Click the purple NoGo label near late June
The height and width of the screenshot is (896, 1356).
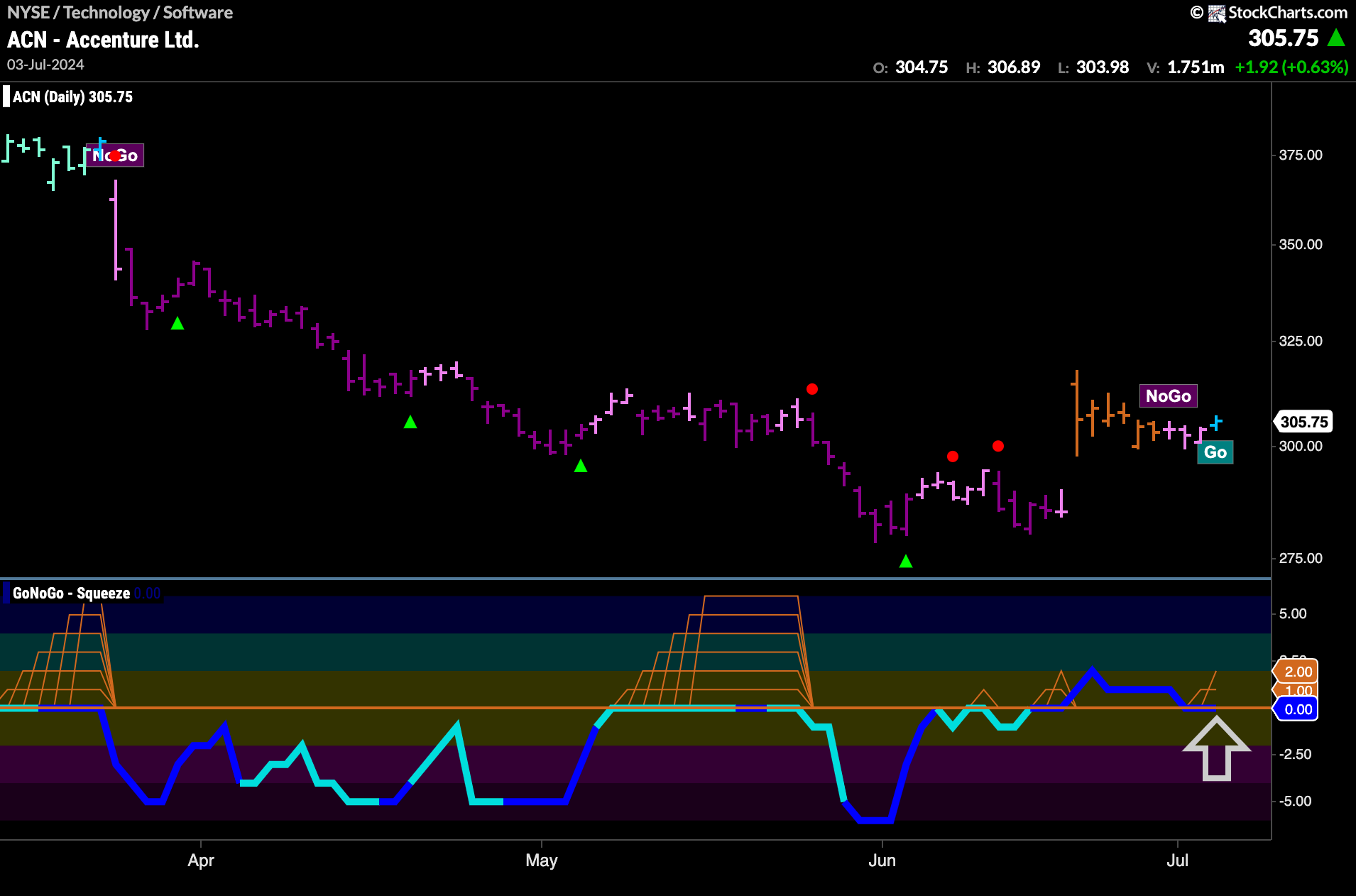[x=1169, y=396]
